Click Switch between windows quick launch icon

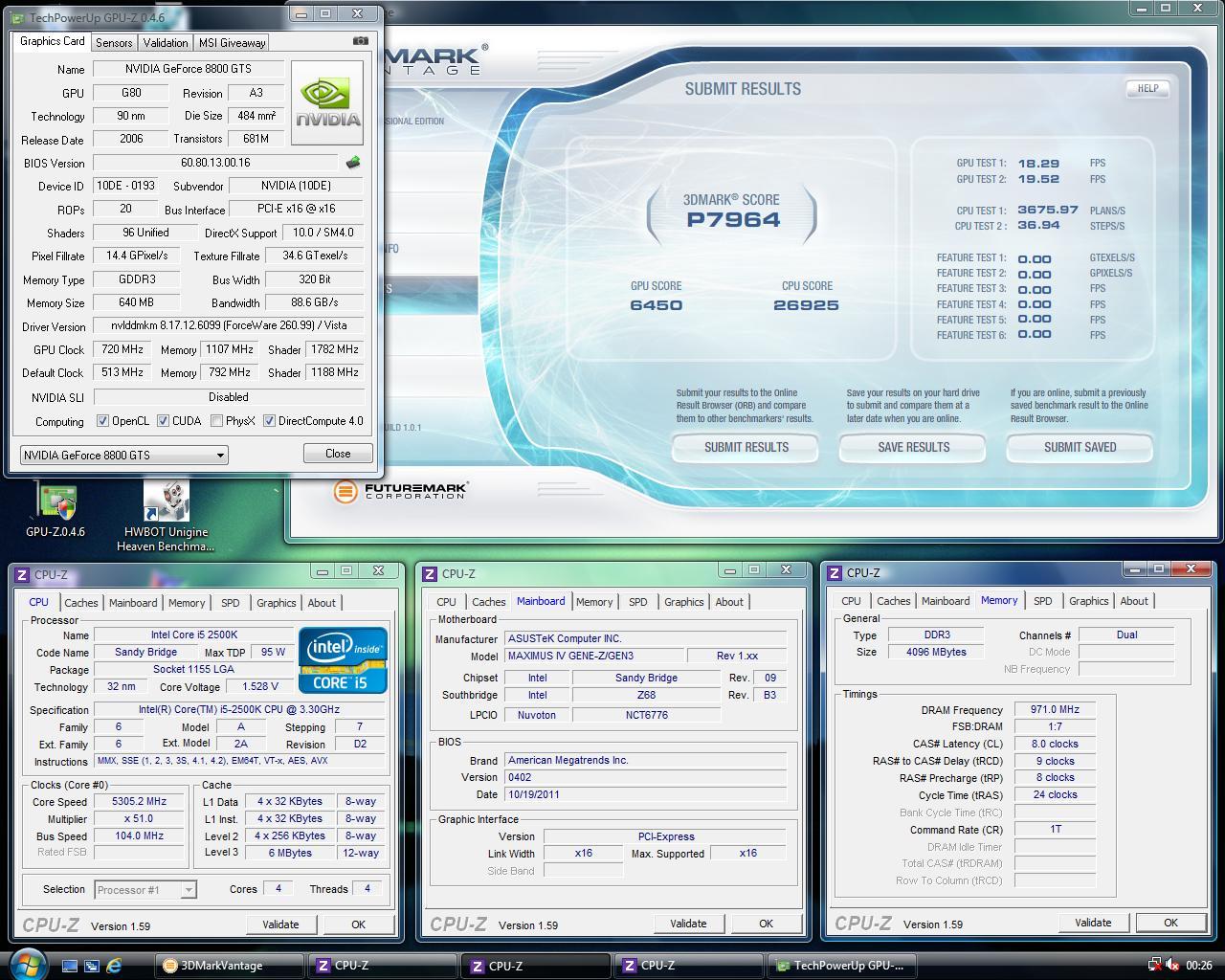92,966
